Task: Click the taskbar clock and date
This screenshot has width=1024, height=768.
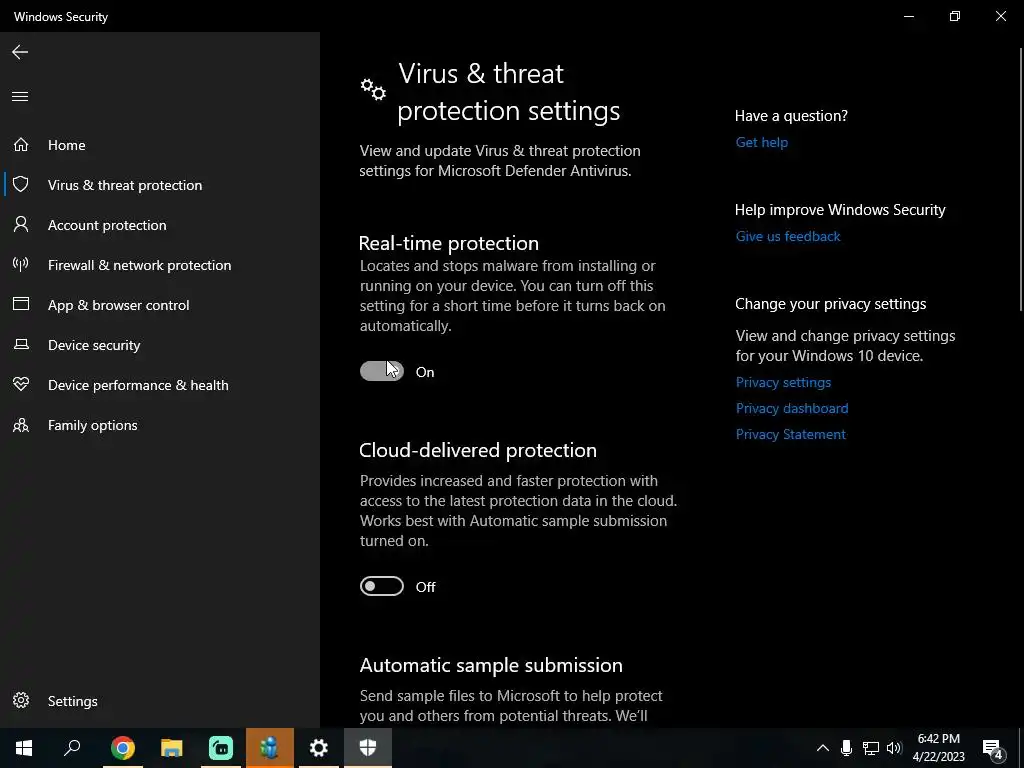Action: (938, 748)
